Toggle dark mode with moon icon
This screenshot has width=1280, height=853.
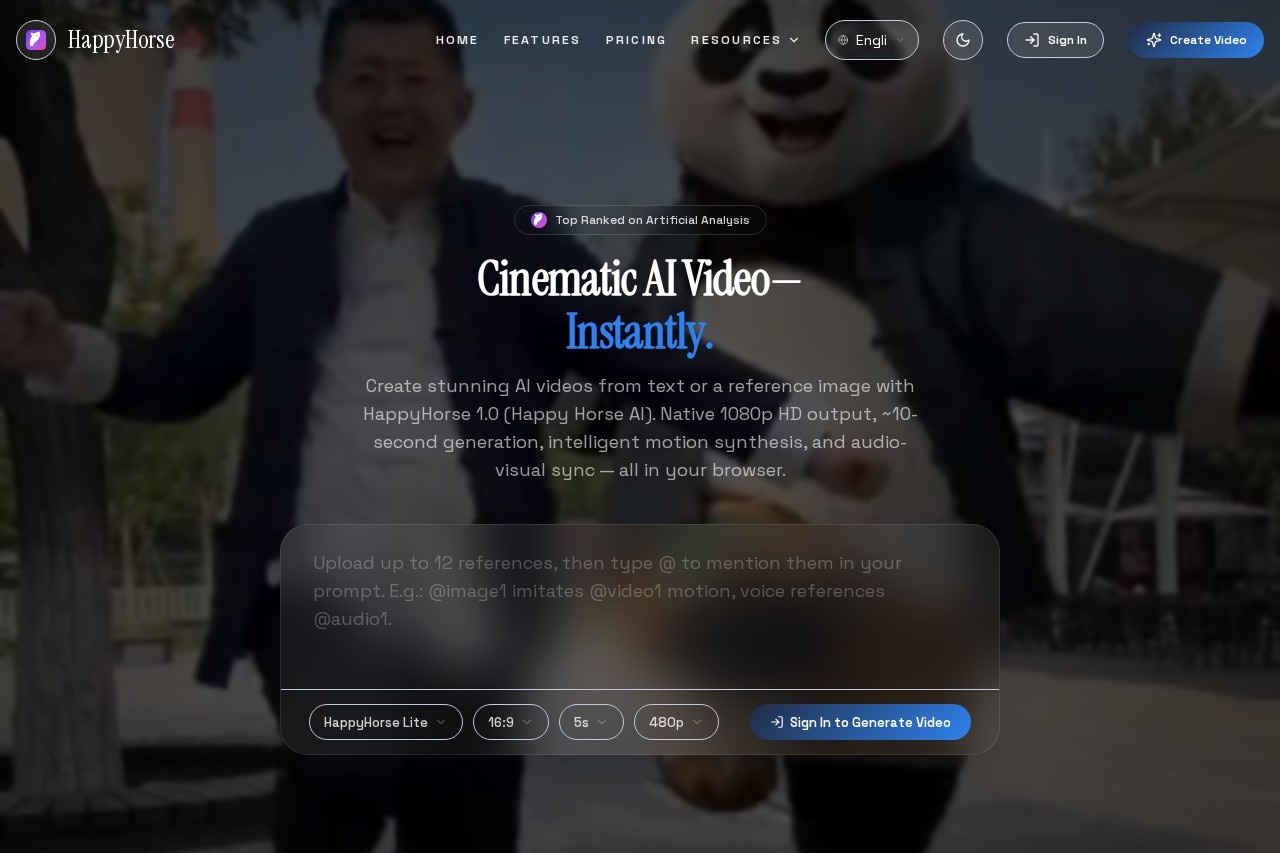click(x=962, y=40)
